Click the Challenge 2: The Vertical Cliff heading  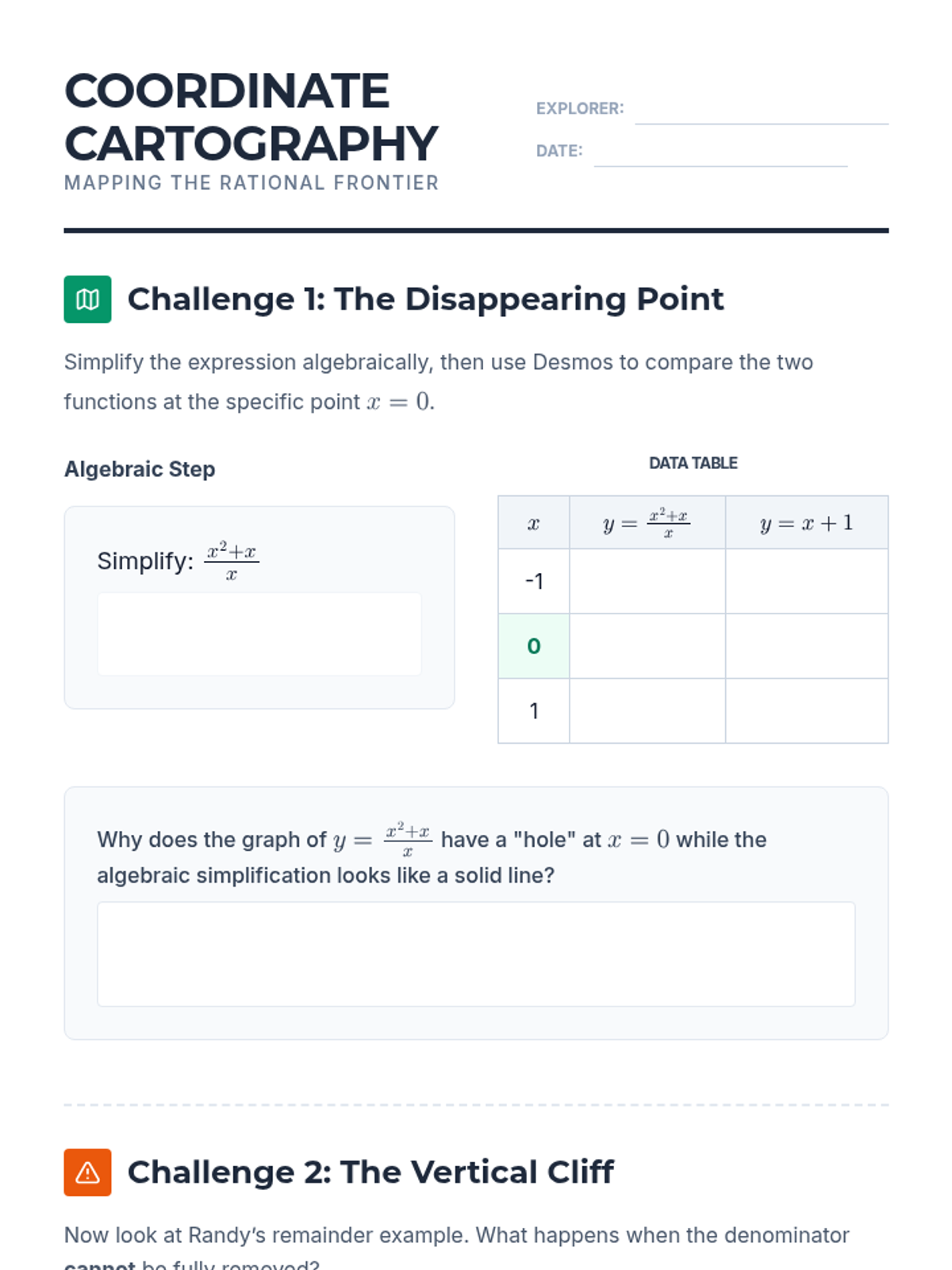pyautogui.click(x=370, y=1172)
